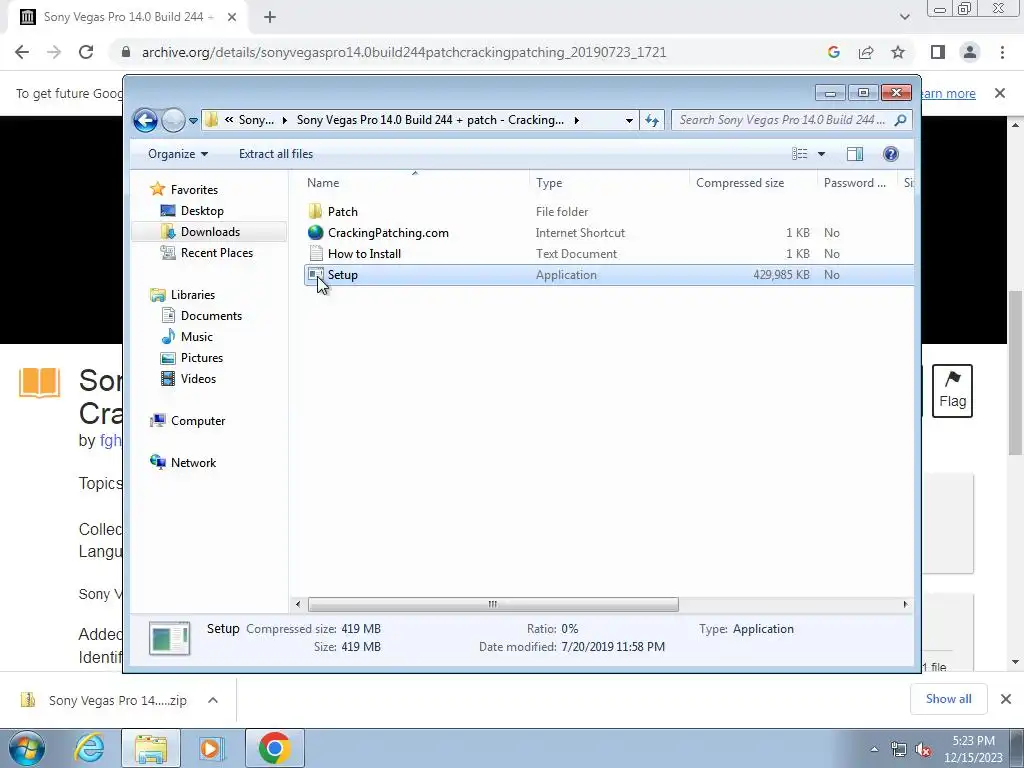Viewport: 1024px width, 768px height.
Task: Open the Documents library
Action: coord(211,315)
